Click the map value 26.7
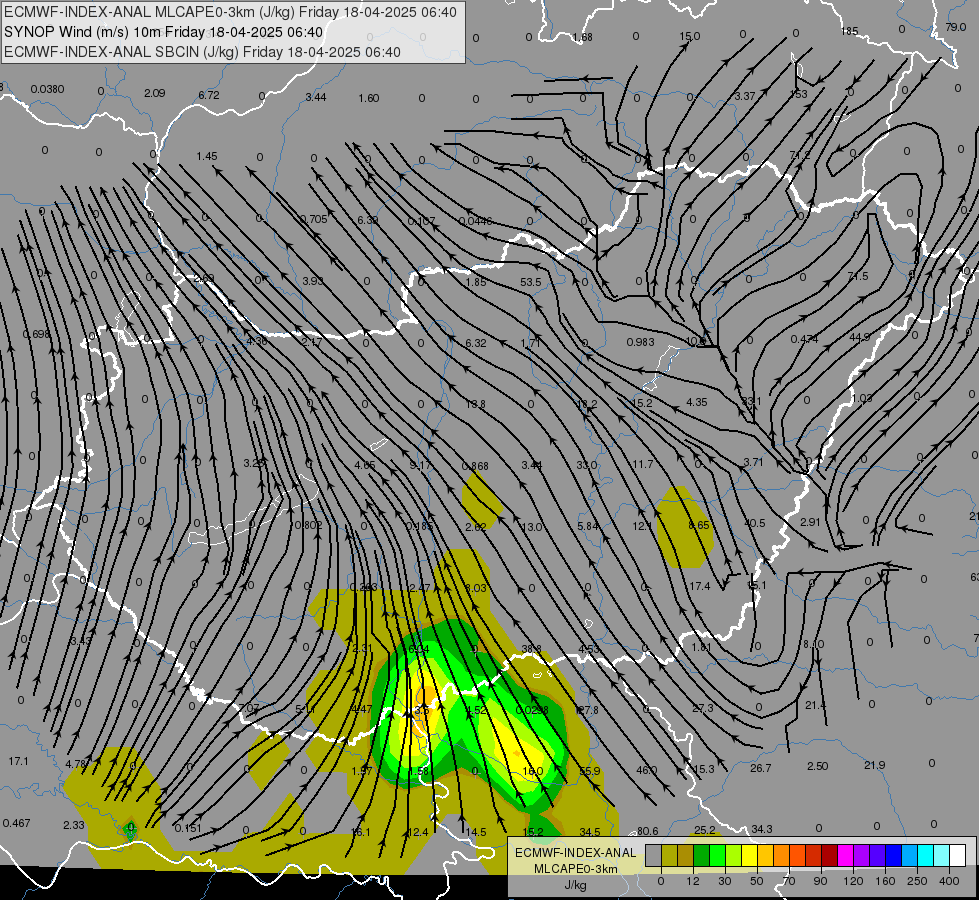 pos(760,768)
